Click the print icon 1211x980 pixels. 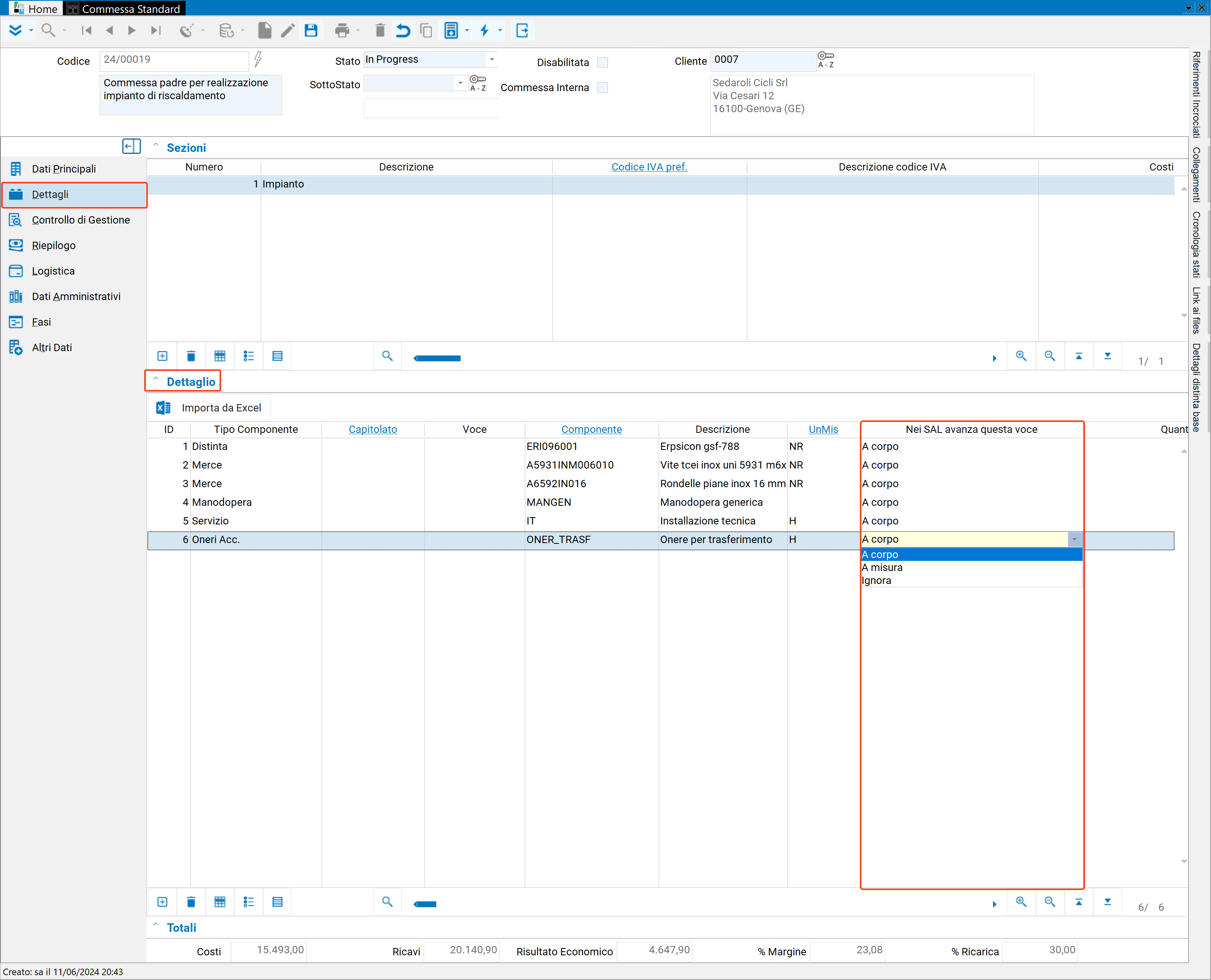click(342, 30)
